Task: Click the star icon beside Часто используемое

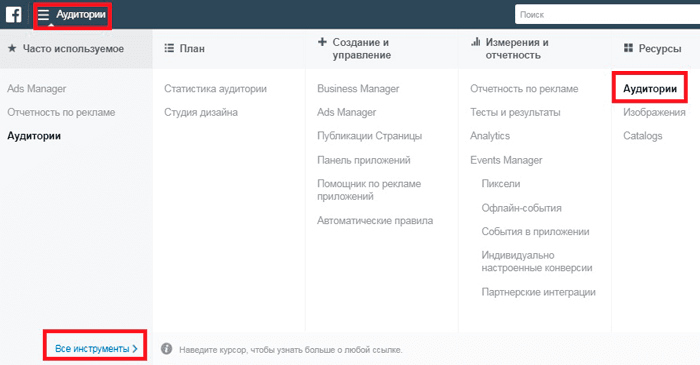Action: click(12, 48)
